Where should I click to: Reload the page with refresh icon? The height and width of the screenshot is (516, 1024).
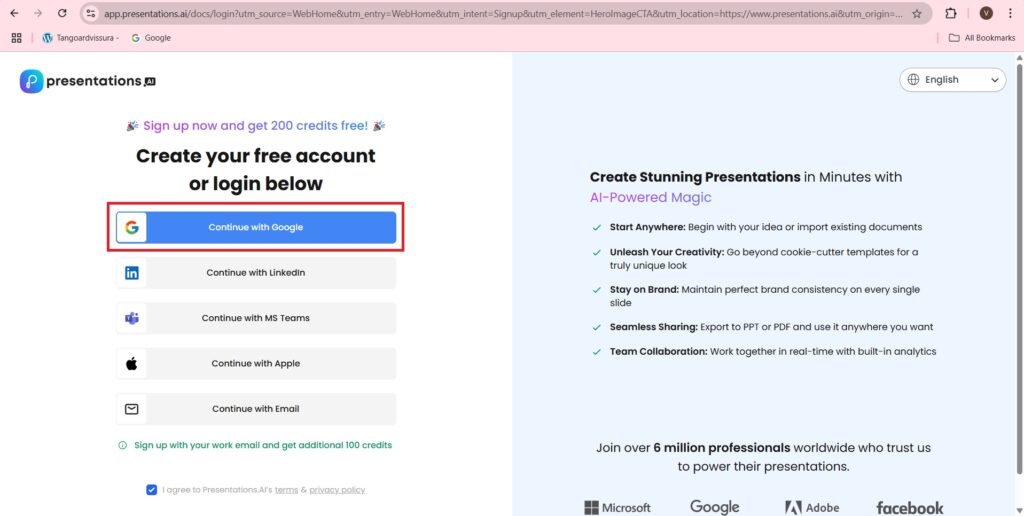pyautogui.click(x=62, y=13)
